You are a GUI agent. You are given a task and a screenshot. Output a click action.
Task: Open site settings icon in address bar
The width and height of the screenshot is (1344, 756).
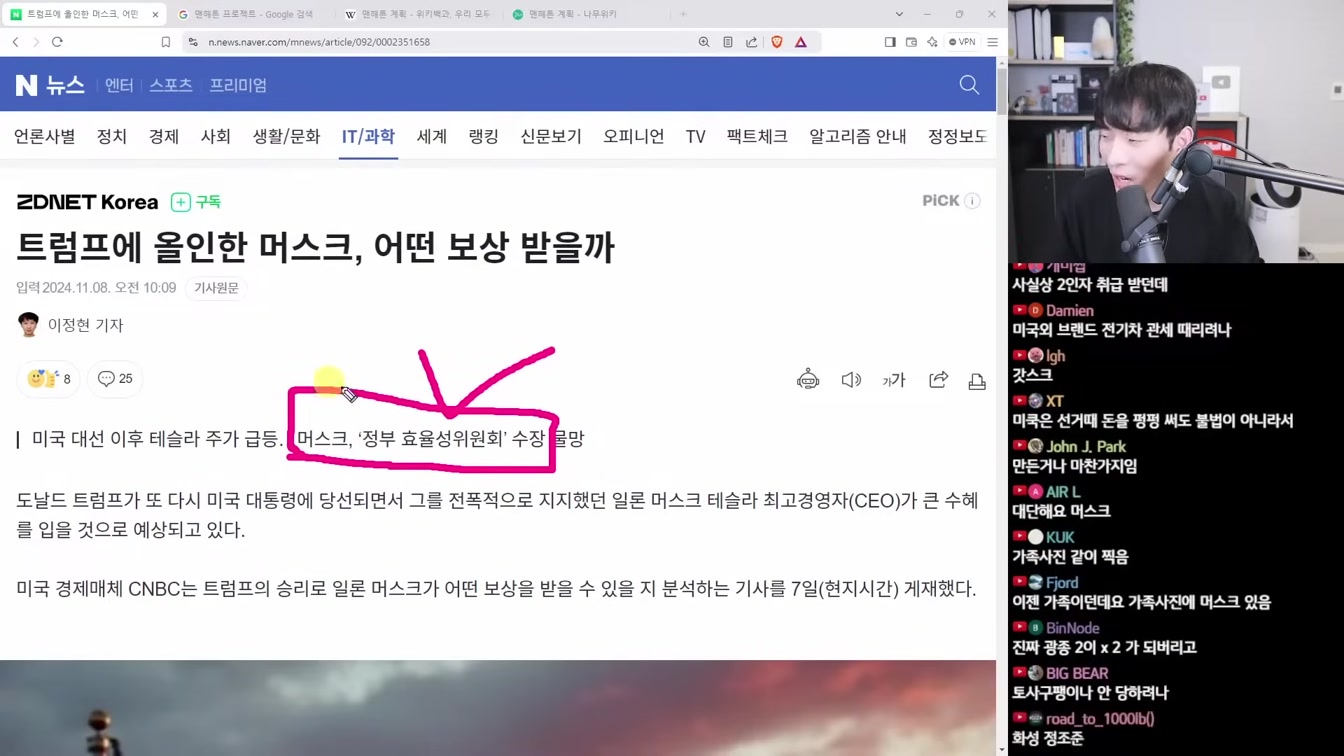click(193, 42)
